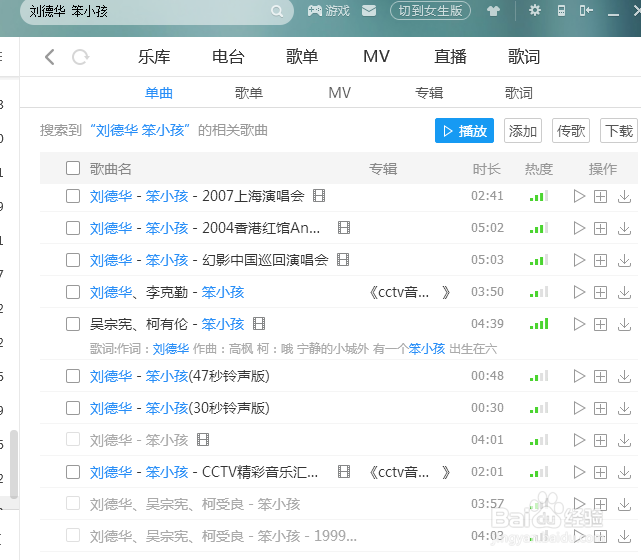Click the 传歌 button
The width and height of the screenshot is (641, 560).
571,131
